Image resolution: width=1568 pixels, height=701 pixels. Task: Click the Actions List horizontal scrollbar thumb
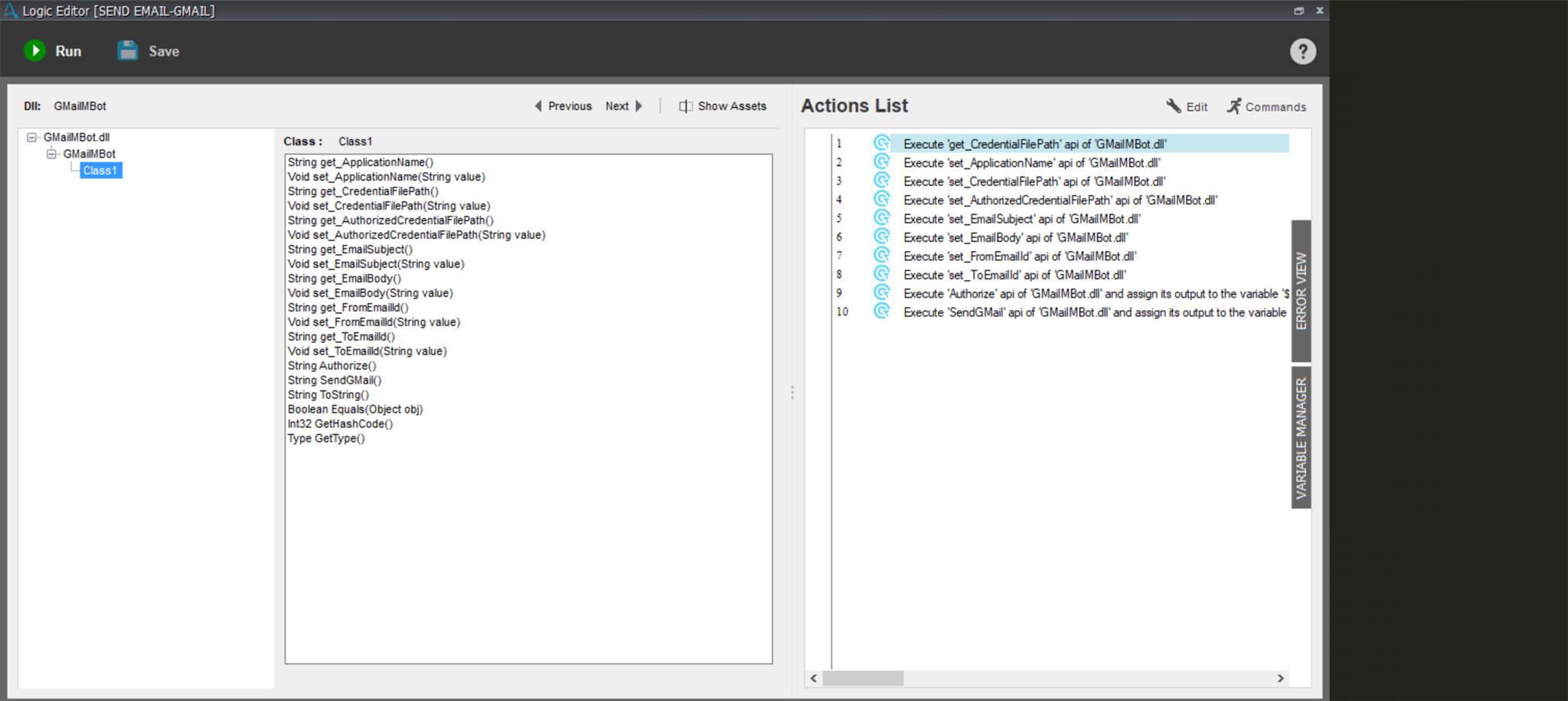tap(863, 678)
